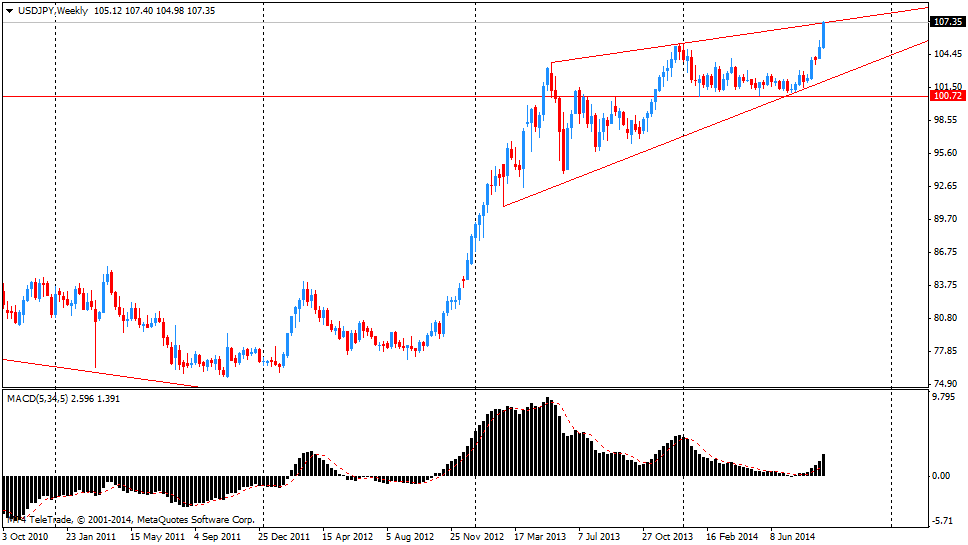The height and width of the screenshot is (545, 968).
Task: Click the 101.50 price axis label
Action: pyautogui.click(x=947, y=86)
